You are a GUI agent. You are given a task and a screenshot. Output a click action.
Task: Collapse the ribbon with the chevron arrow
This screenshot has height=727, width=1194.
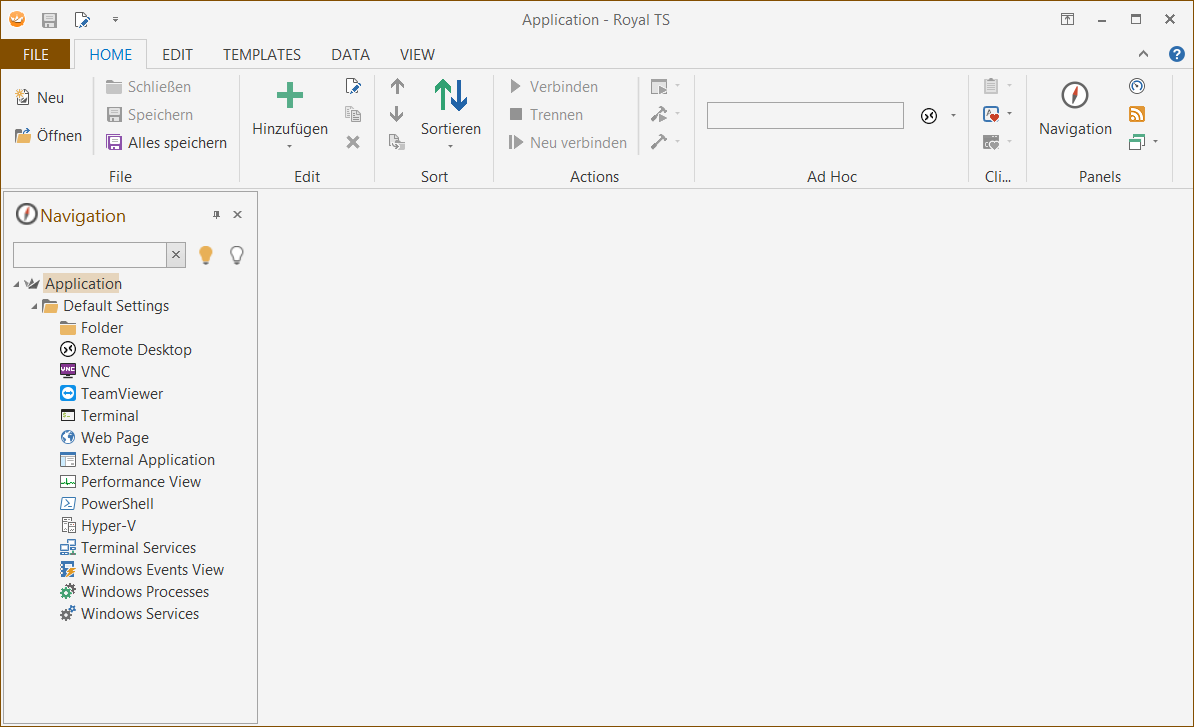(x=1143, y=54)
